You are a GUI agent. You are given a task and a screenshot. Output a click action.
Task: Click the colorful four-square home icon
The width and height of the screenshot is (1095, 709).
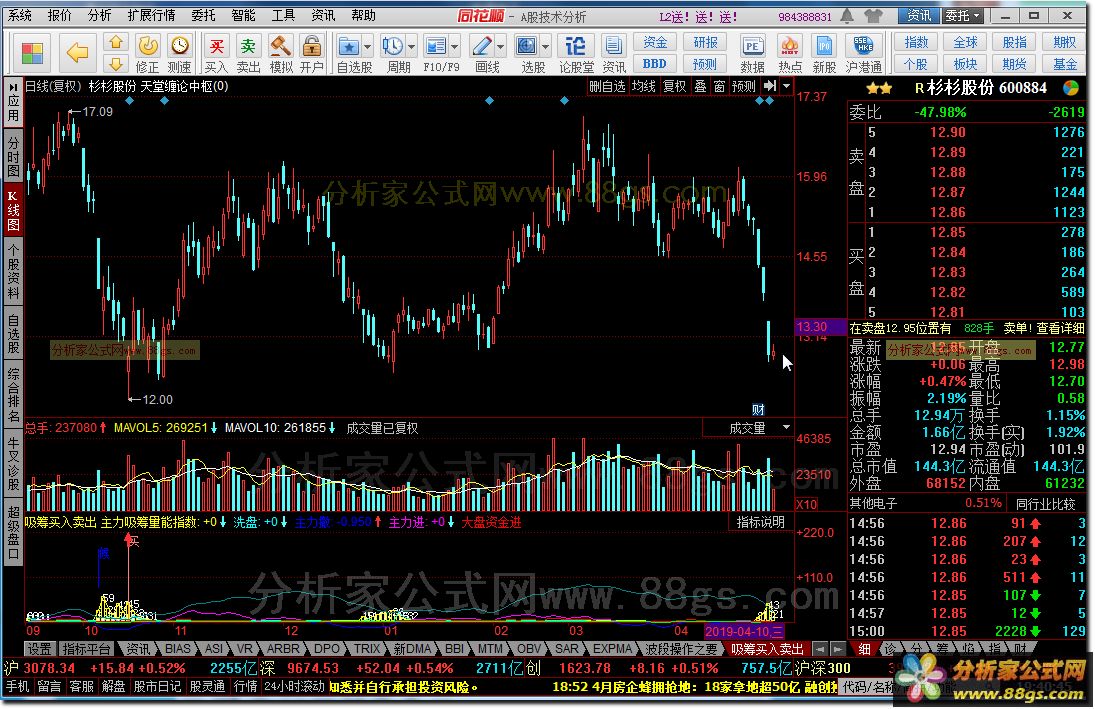32,52
